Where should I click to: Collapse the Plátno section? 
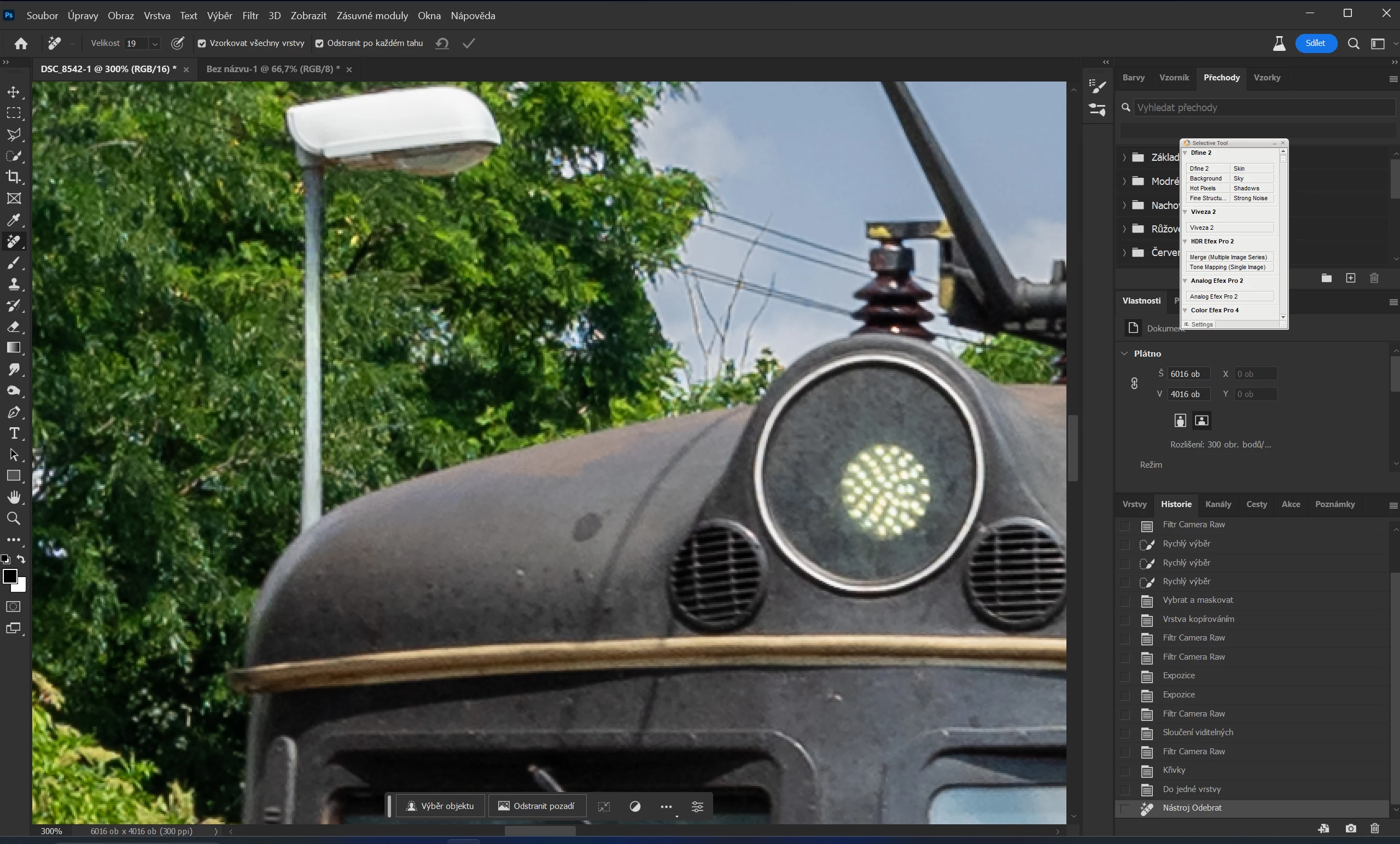click(x=1124, y=353)
